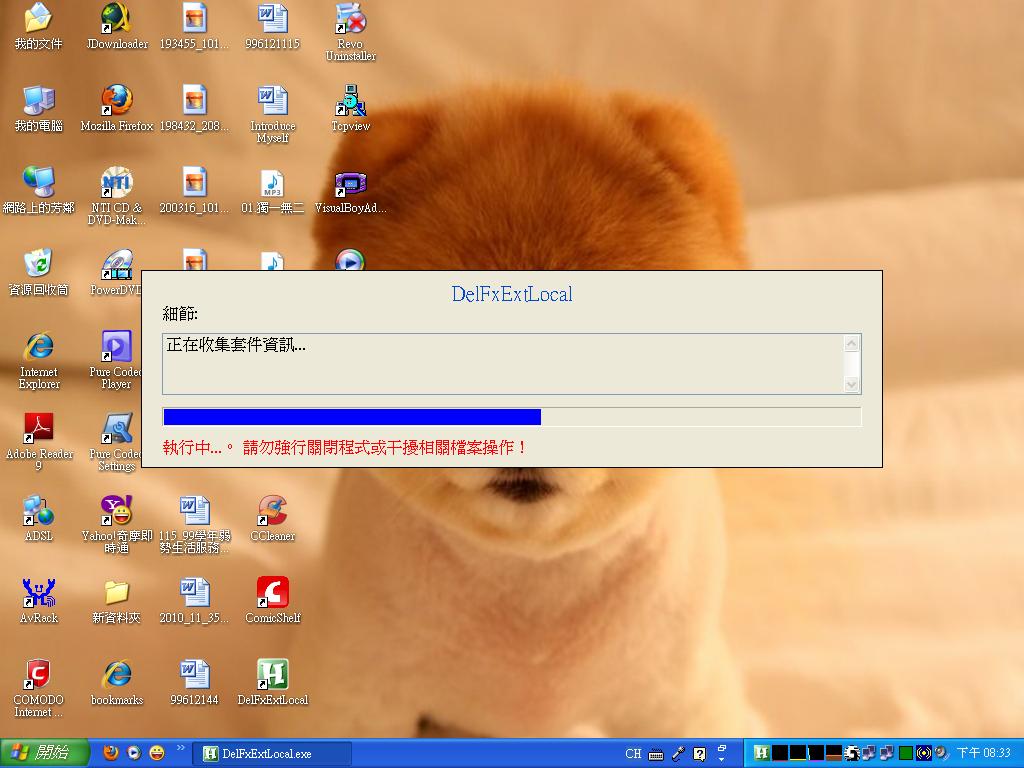Open language bar options dropdown arrow
This screenshot has height=768, width=1024.
click(x=722, y=760)
